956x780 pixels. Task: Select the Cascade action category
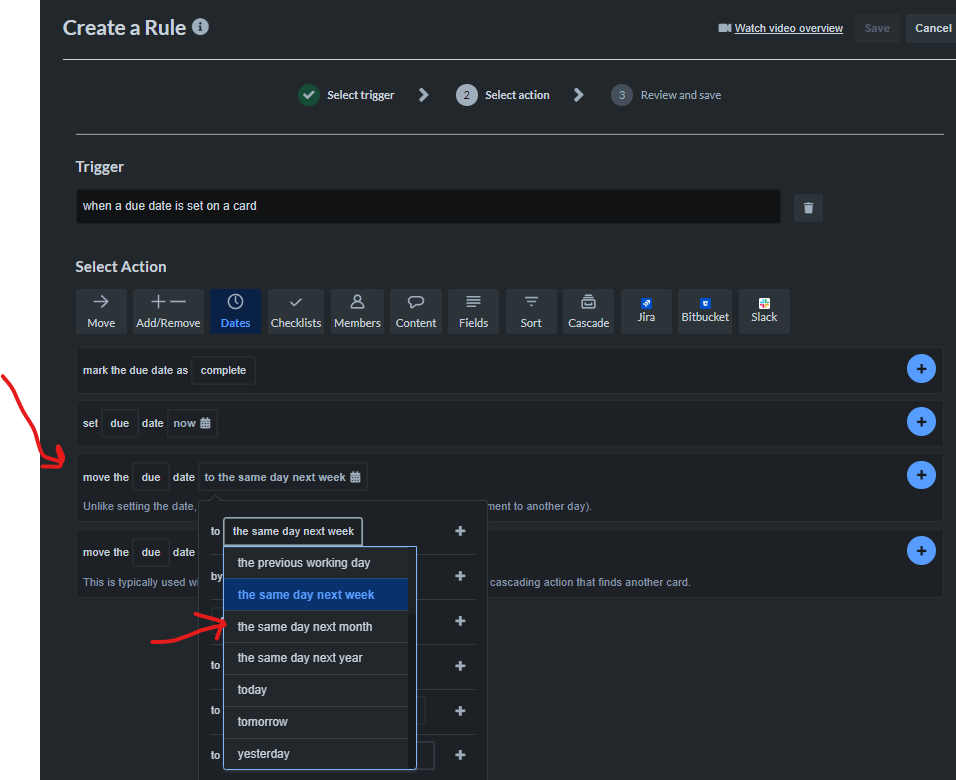point(588,311)
